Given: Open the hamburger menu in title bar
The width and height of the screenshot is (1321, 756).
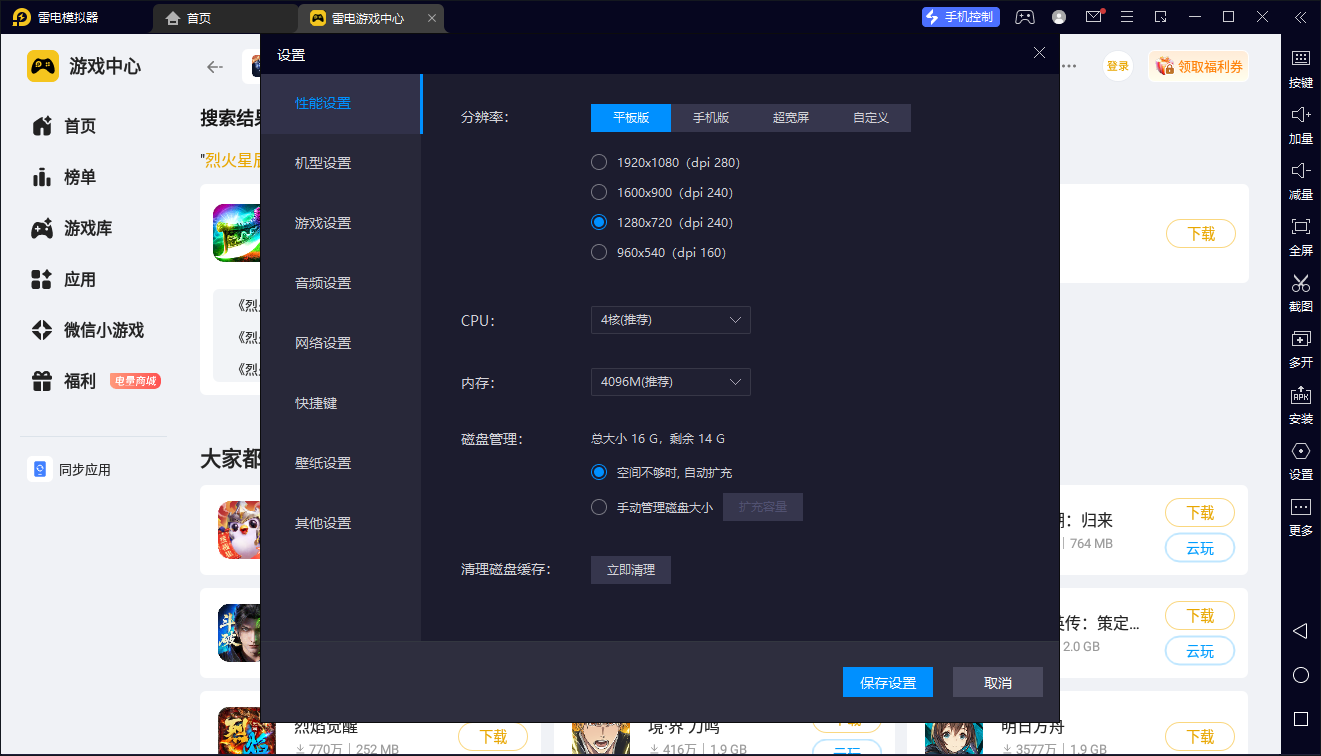Looking at the screenshot, I should pos(1127,17).
